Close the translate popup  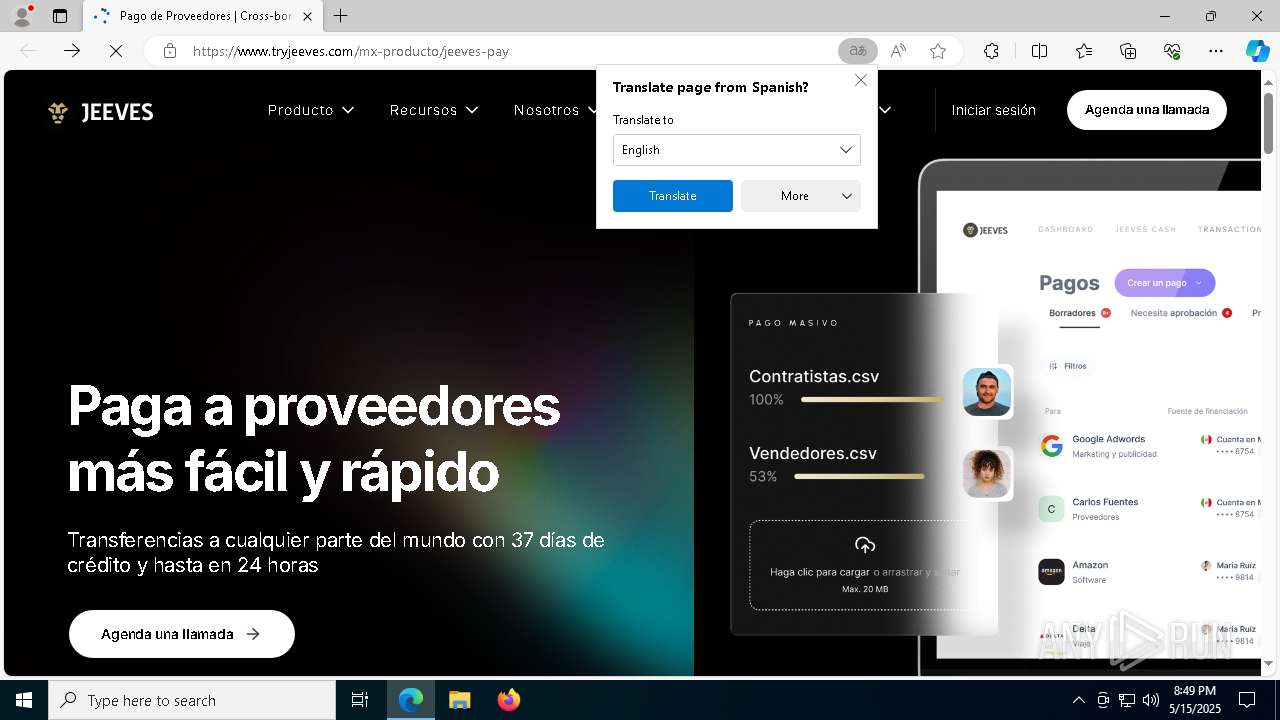(861, 80)
